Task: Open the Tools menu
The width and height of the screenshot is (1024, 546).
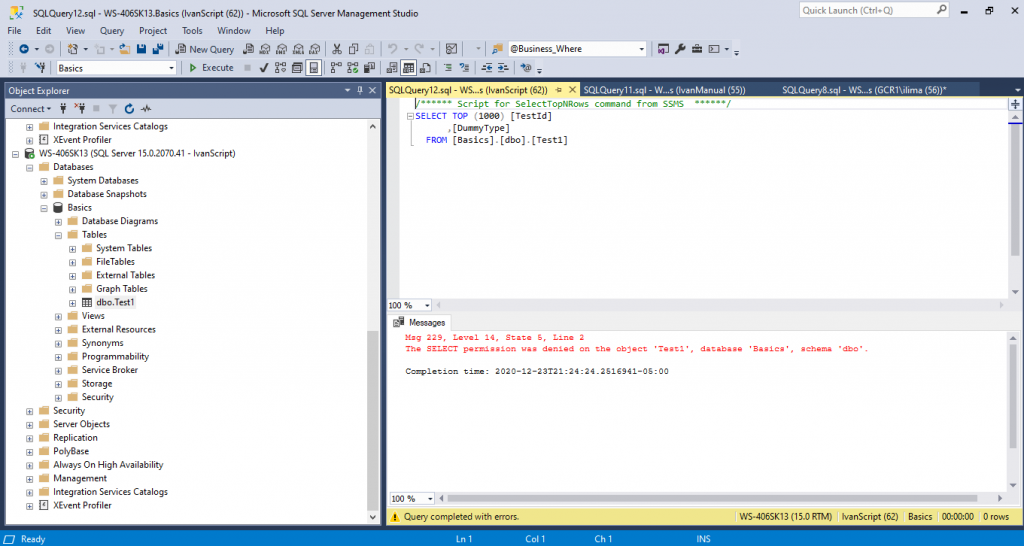Action: 192,31
